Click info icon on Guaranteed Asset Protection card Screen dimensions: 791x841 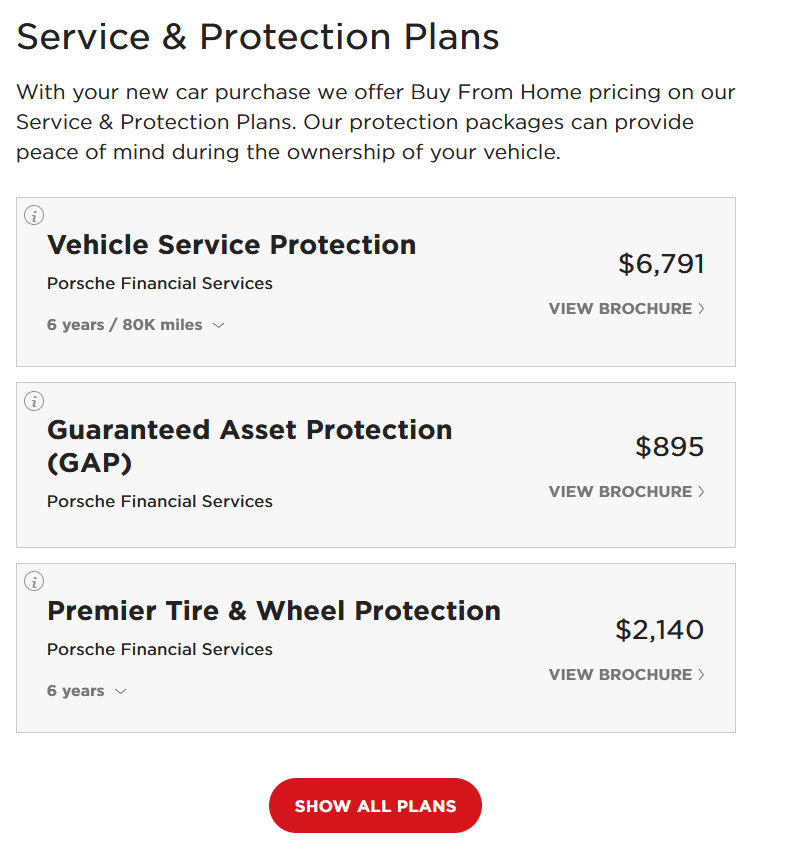[x=34, y=401]
